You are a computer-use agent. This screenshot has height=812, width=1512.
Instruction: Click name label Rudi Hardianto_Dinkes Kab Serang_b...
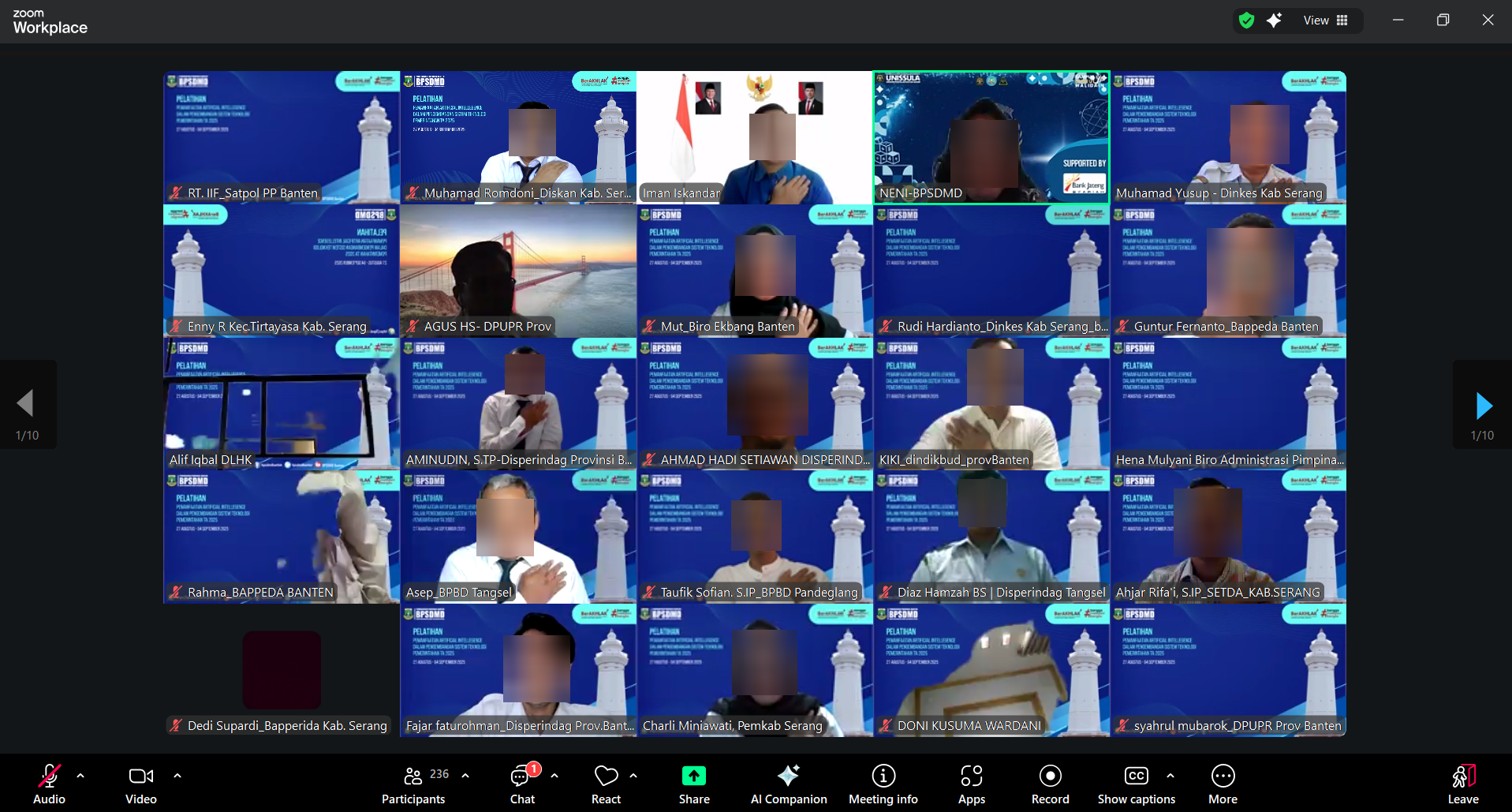1002,327
